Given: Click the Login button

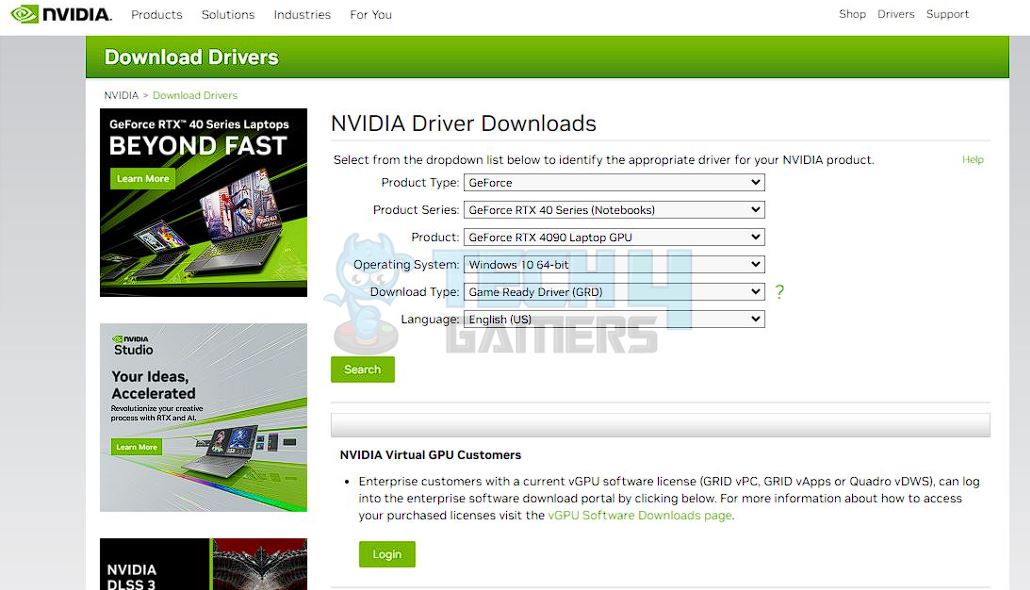Looking at the screenshot, I should [387, 554].
